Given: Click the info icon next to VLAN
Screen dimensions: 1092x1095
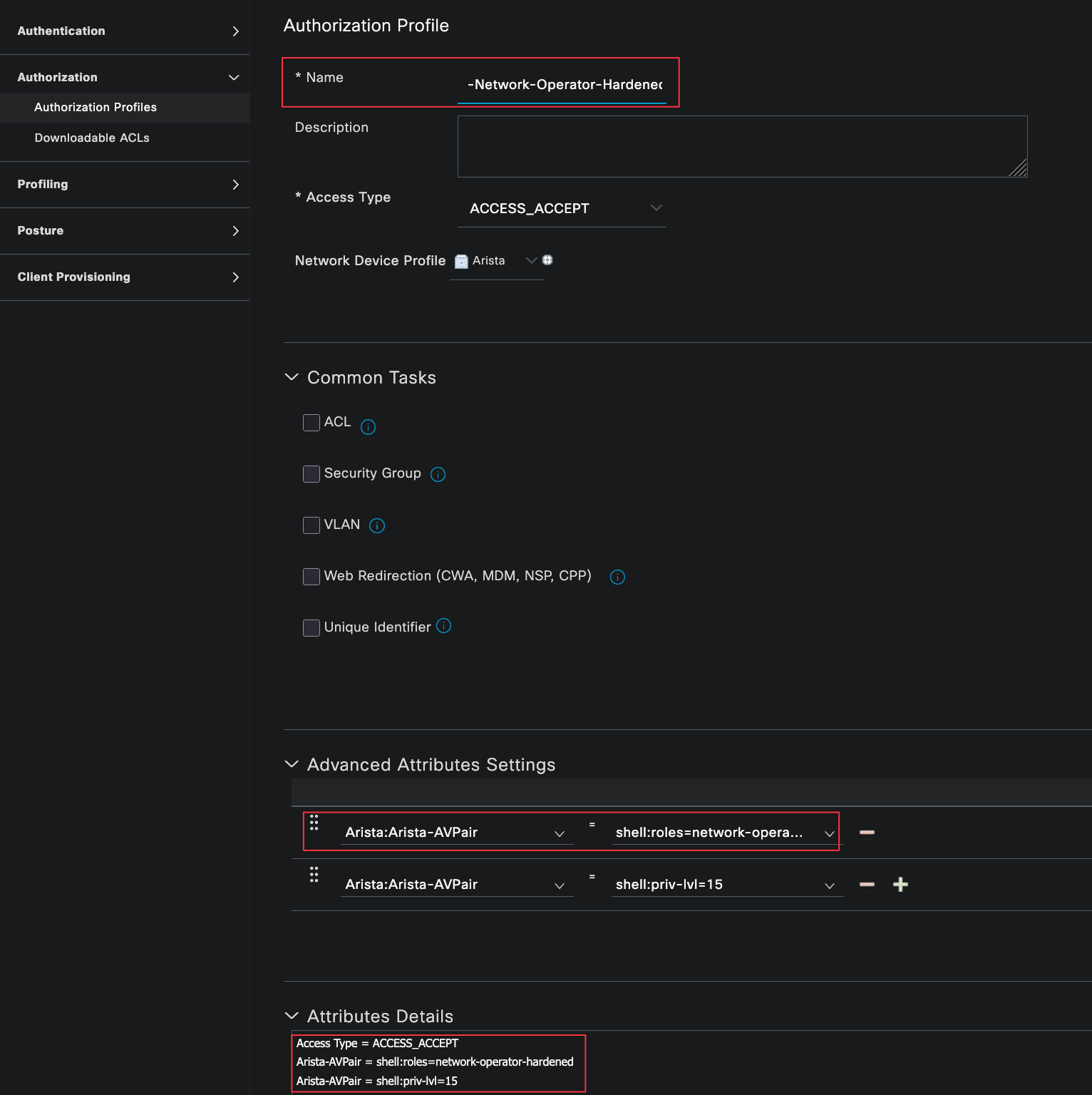Looking at the screenshot, I should tap(377, 526).
